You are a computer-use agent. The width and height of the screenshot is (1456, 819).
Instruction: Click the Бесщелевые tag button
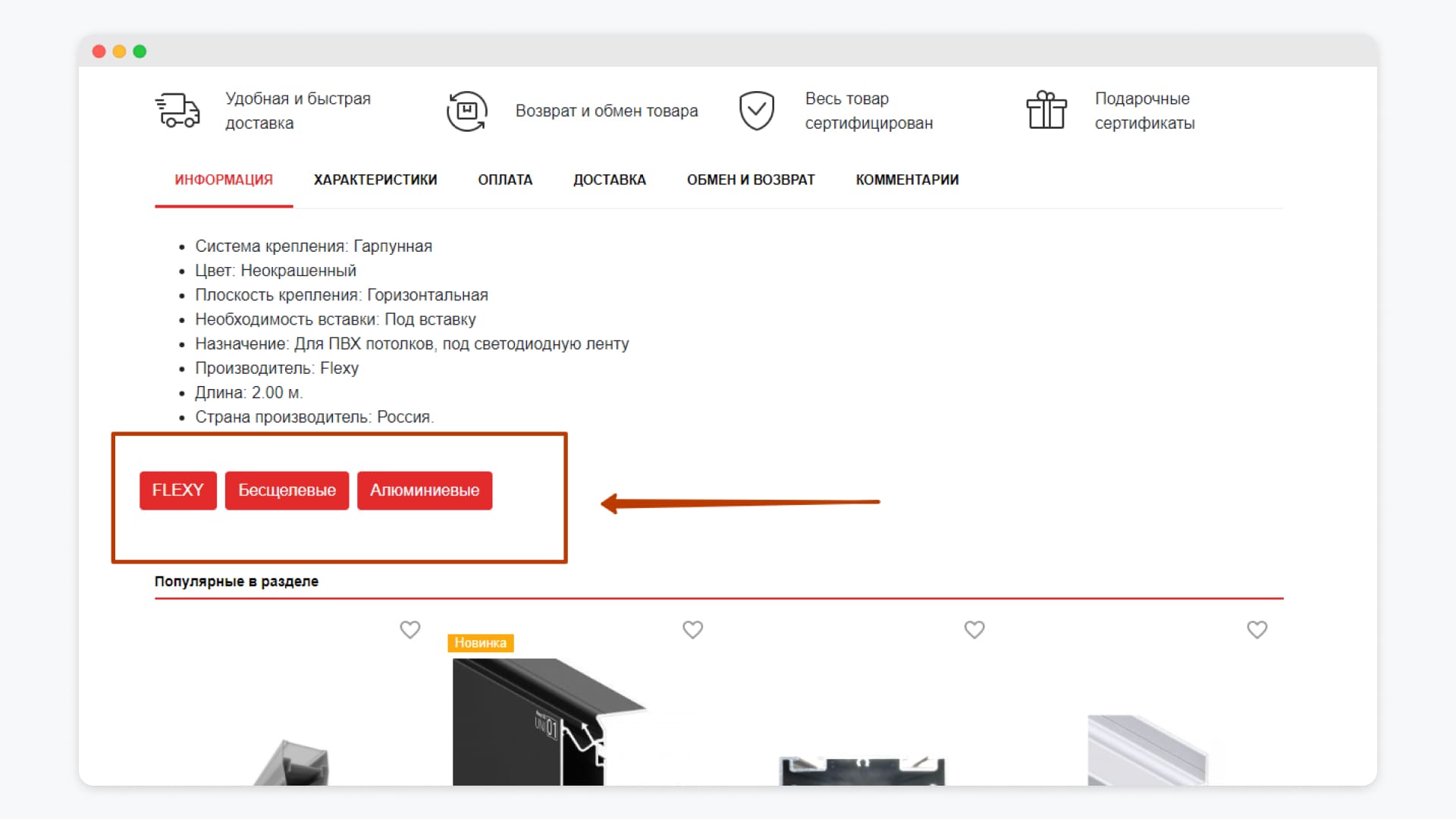point(287,491)
